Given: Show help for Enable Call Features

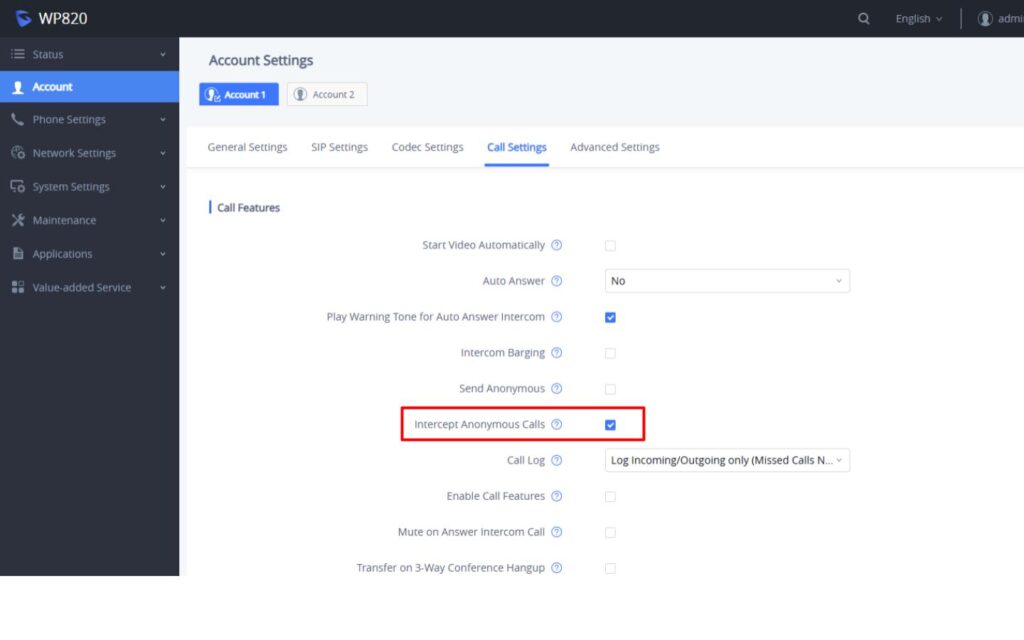Looking at the screenshot, I should (x=556, y=496).
